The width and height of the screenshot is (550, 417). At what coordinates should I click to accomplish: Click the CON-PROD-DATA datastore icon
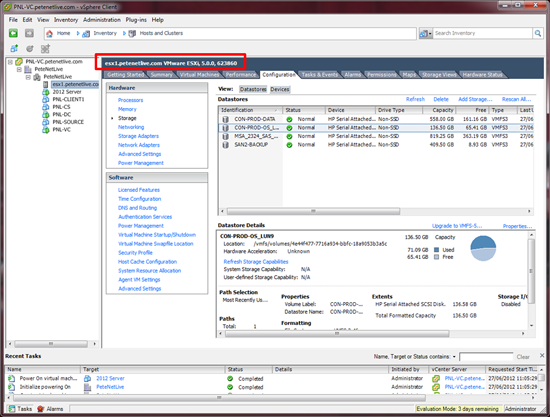226,119
